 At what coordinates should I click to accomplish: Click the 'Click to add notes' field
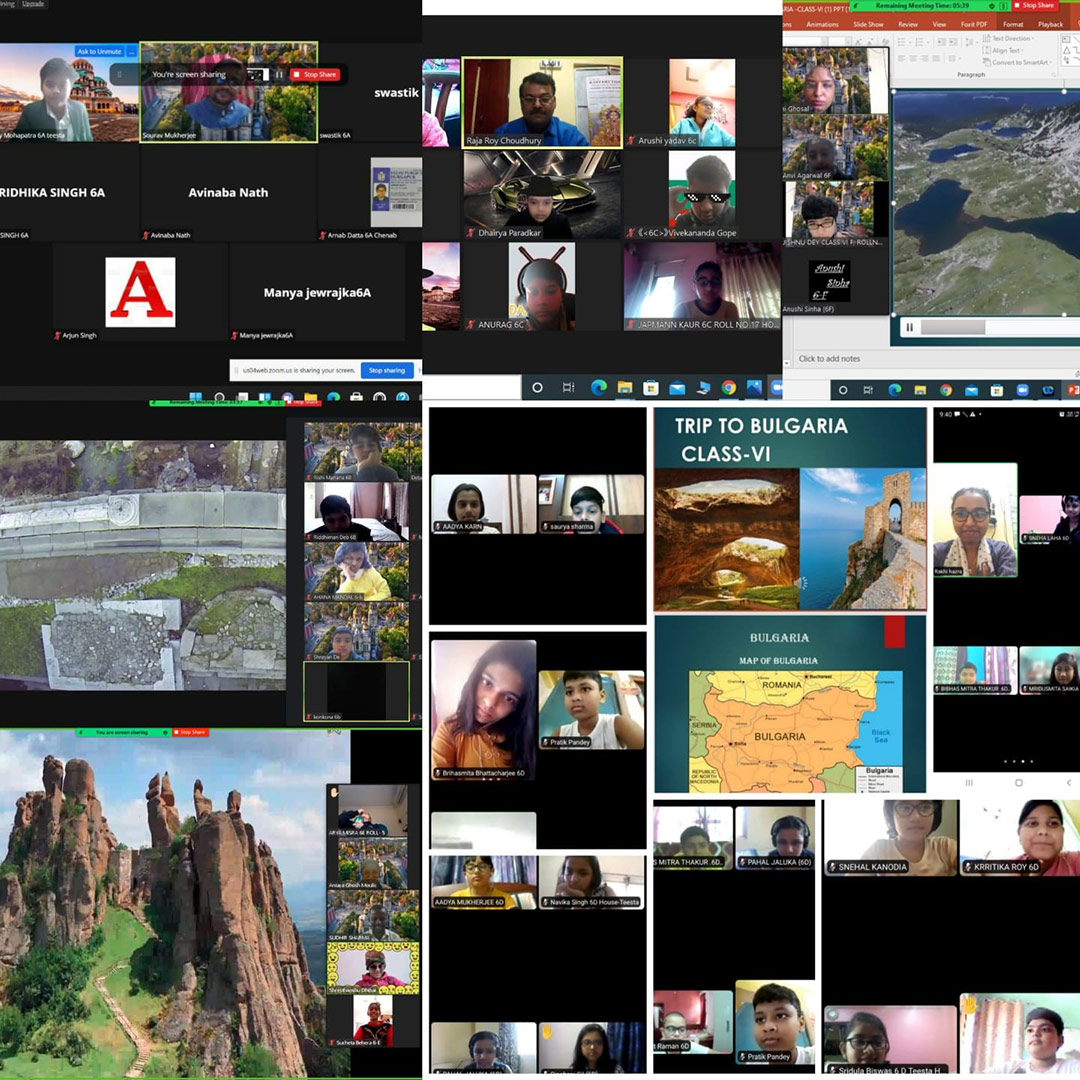[829, 359]
